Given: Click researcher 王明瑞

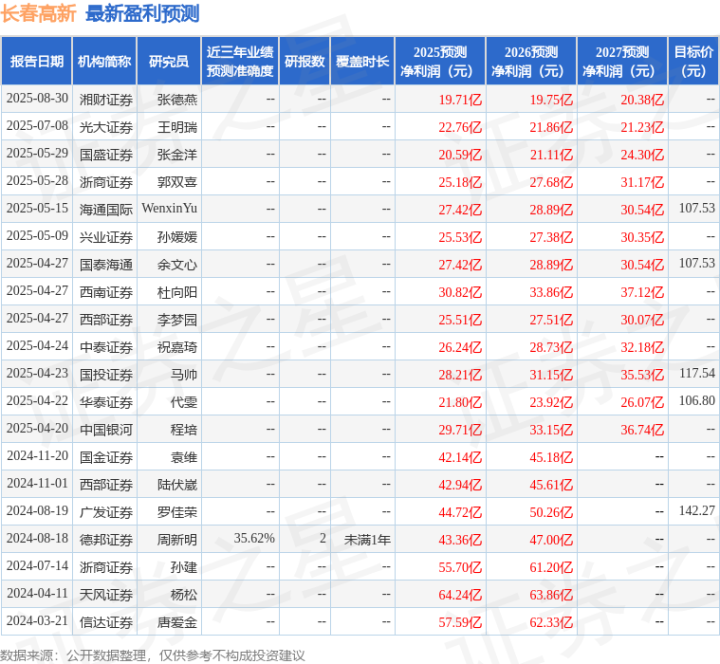Looking at the screenshot, I should 177,127.
